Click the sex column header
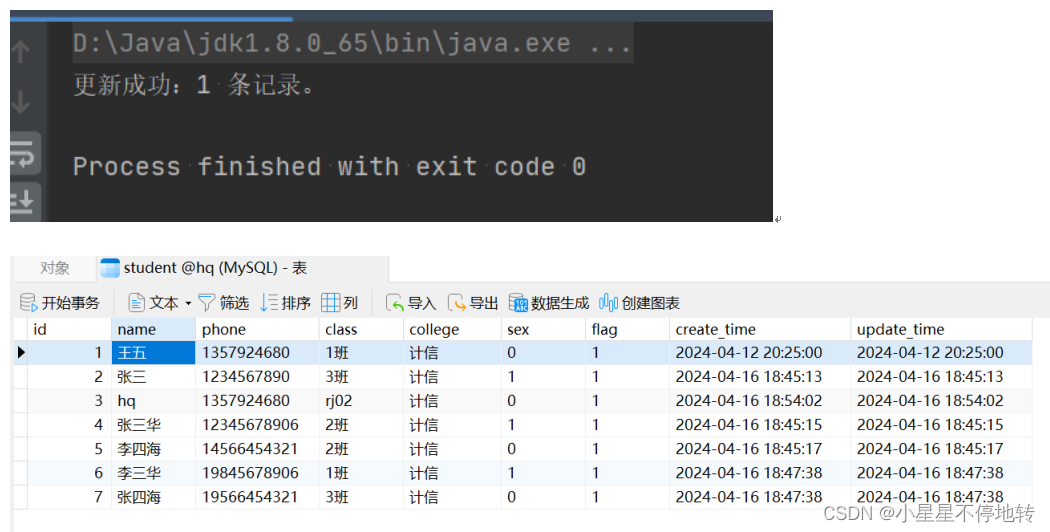 pos(543,329)
